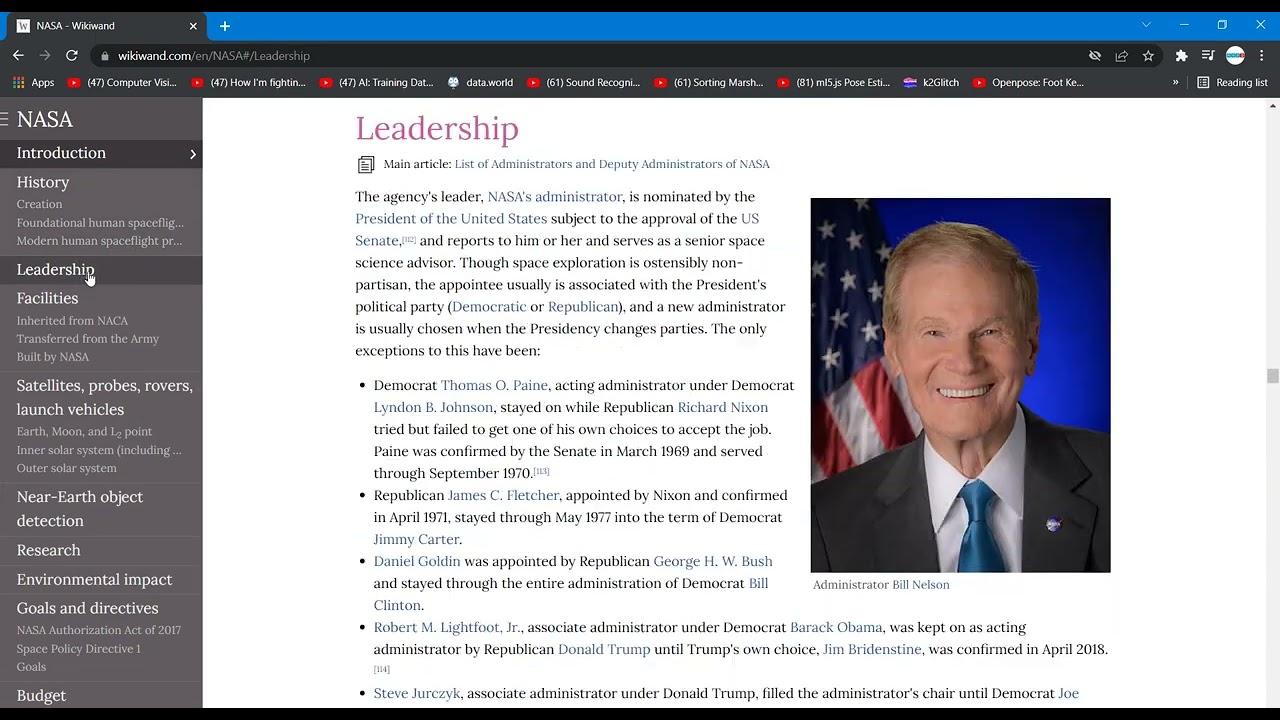Viewport: 1280px width, 720px height.
Task: Jump to the Research section
Action: point(48,550)
